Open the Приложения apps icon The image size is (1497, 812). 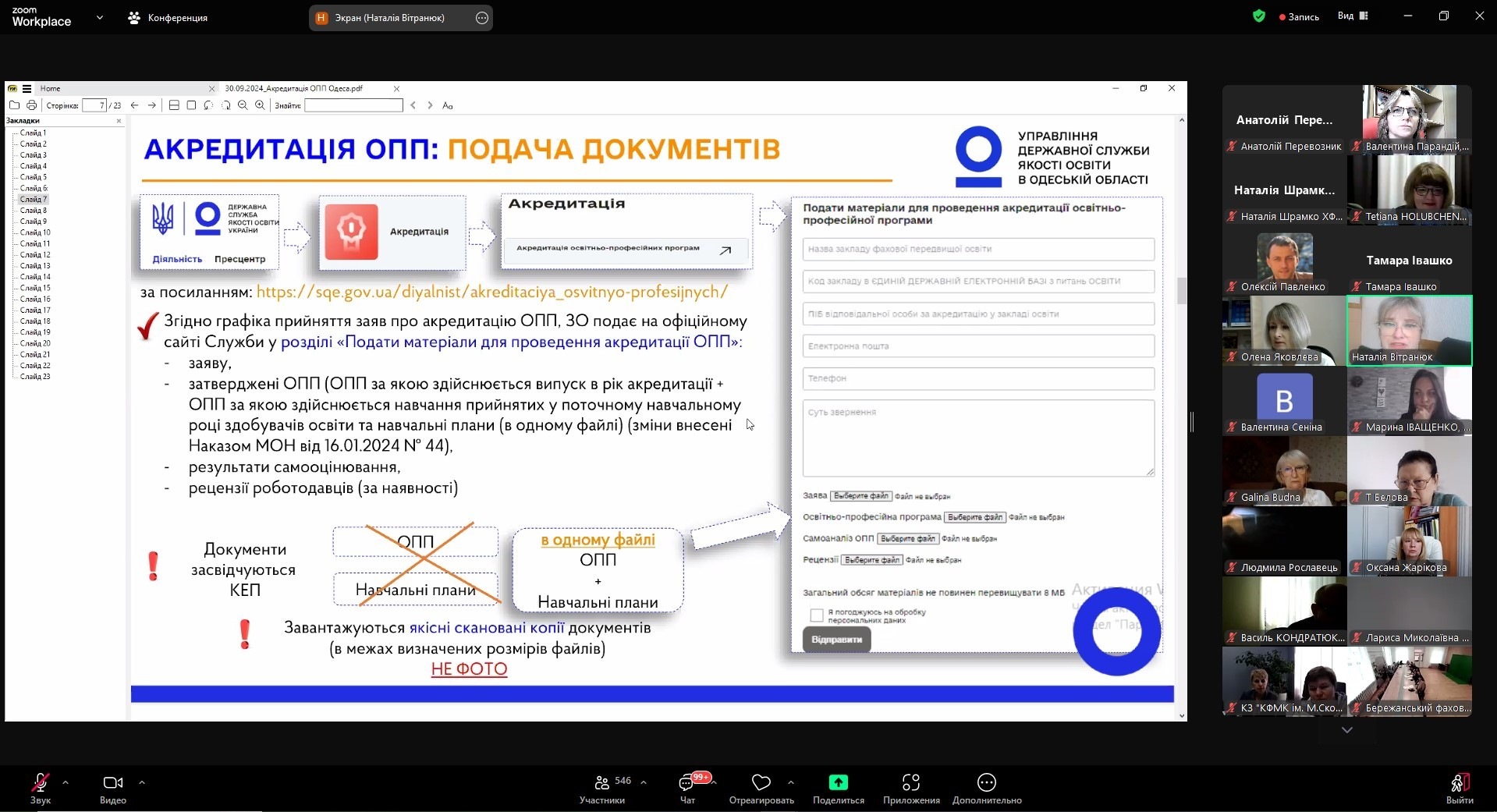tap(910, 782)
